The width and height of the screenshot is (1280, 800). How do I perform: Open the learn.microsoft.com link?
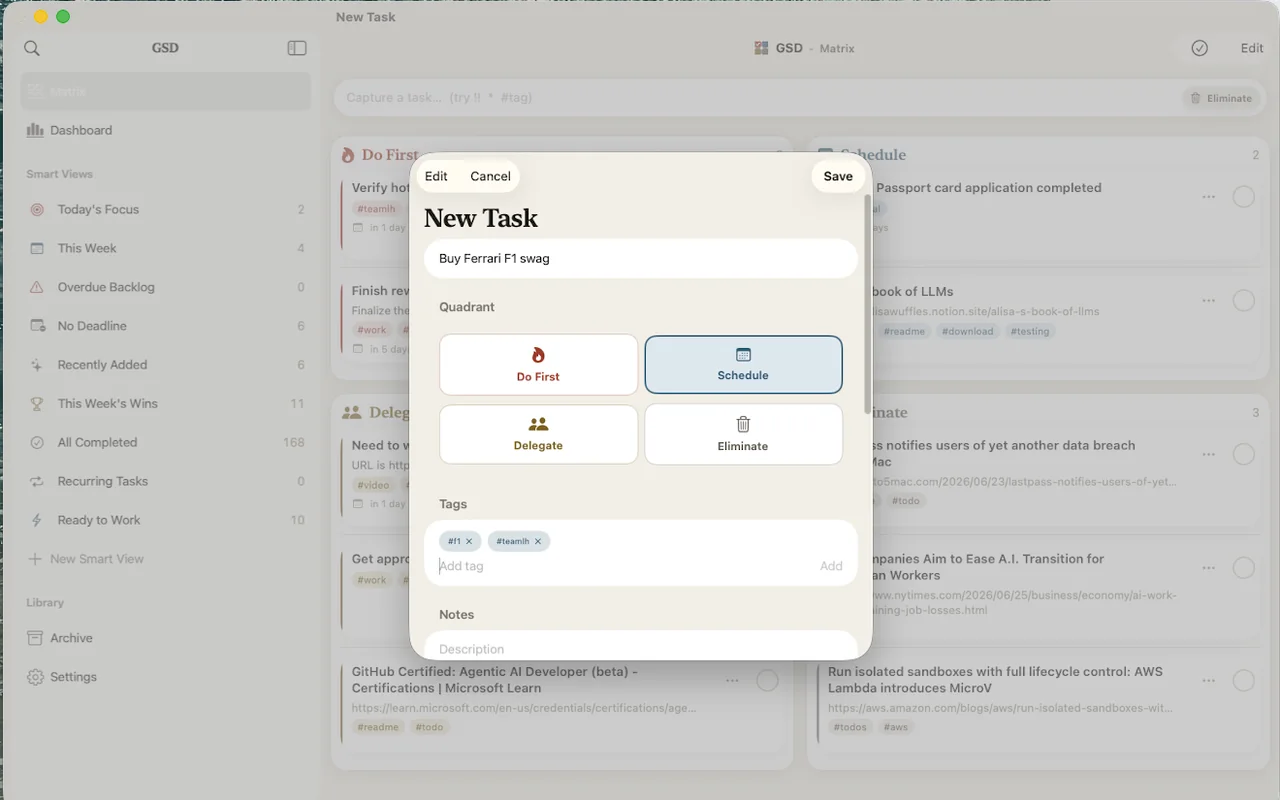(524, 708)
